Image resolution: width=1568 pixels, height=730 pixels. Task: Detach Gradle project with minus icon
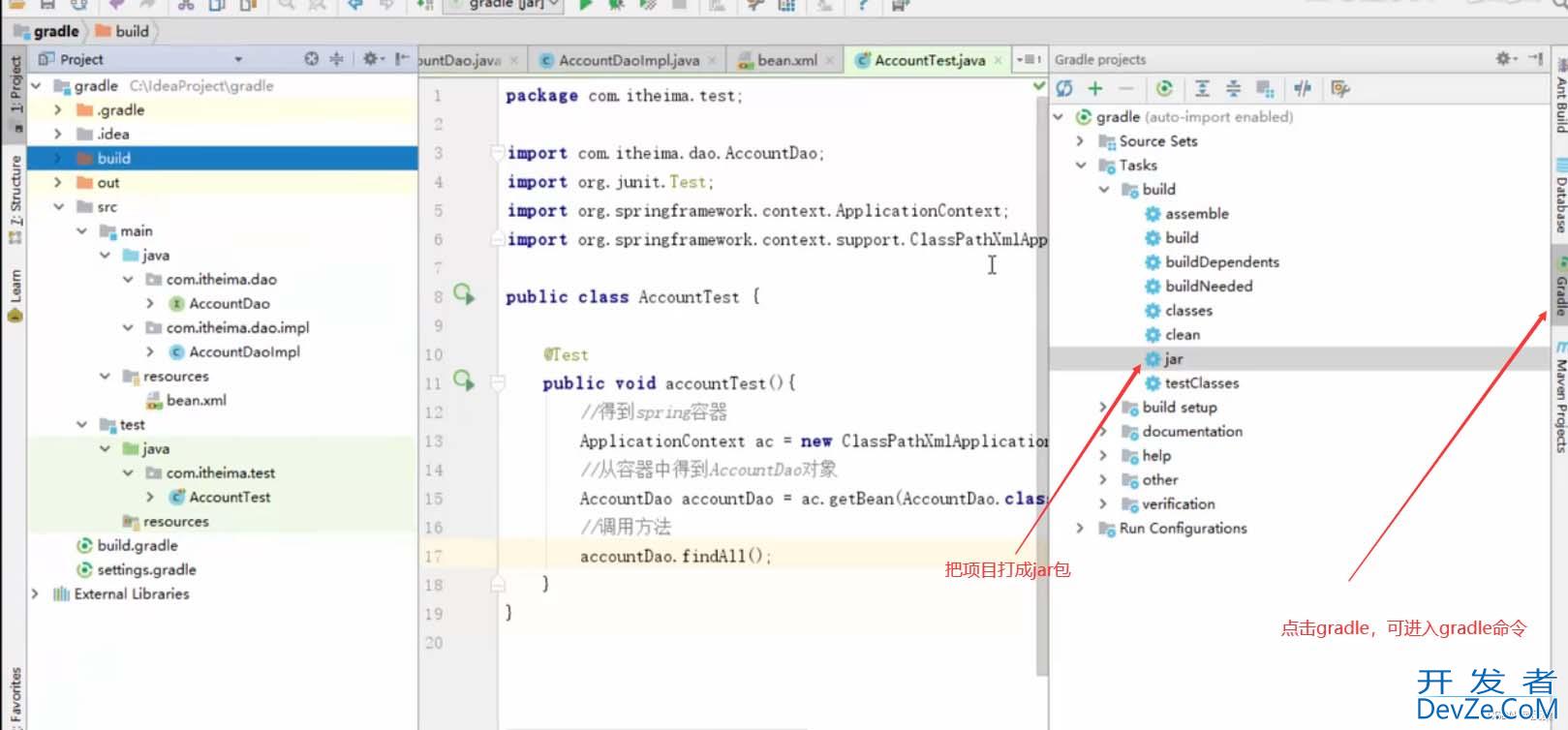(1125, 88)
